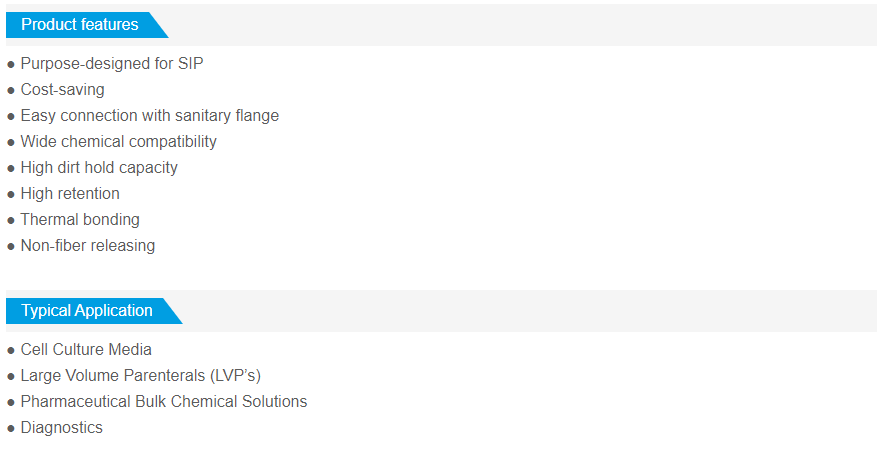The height and width of the screenshot is (453, 885).
Task: Click bullet point before Purpose-designed for SIP
Action: pyautogui.click(x=11, y=64)
